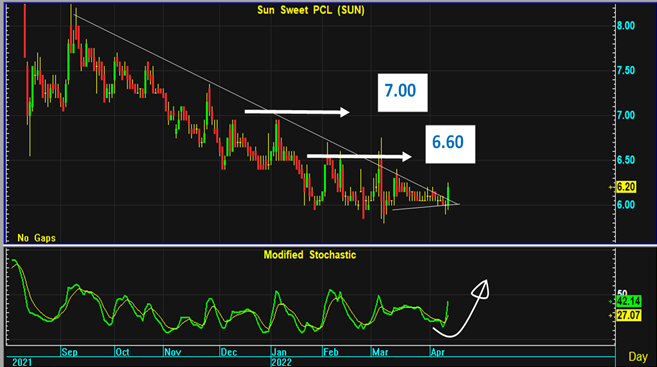Click the "Modified Stochastic" indicator title

pos(310,255)
